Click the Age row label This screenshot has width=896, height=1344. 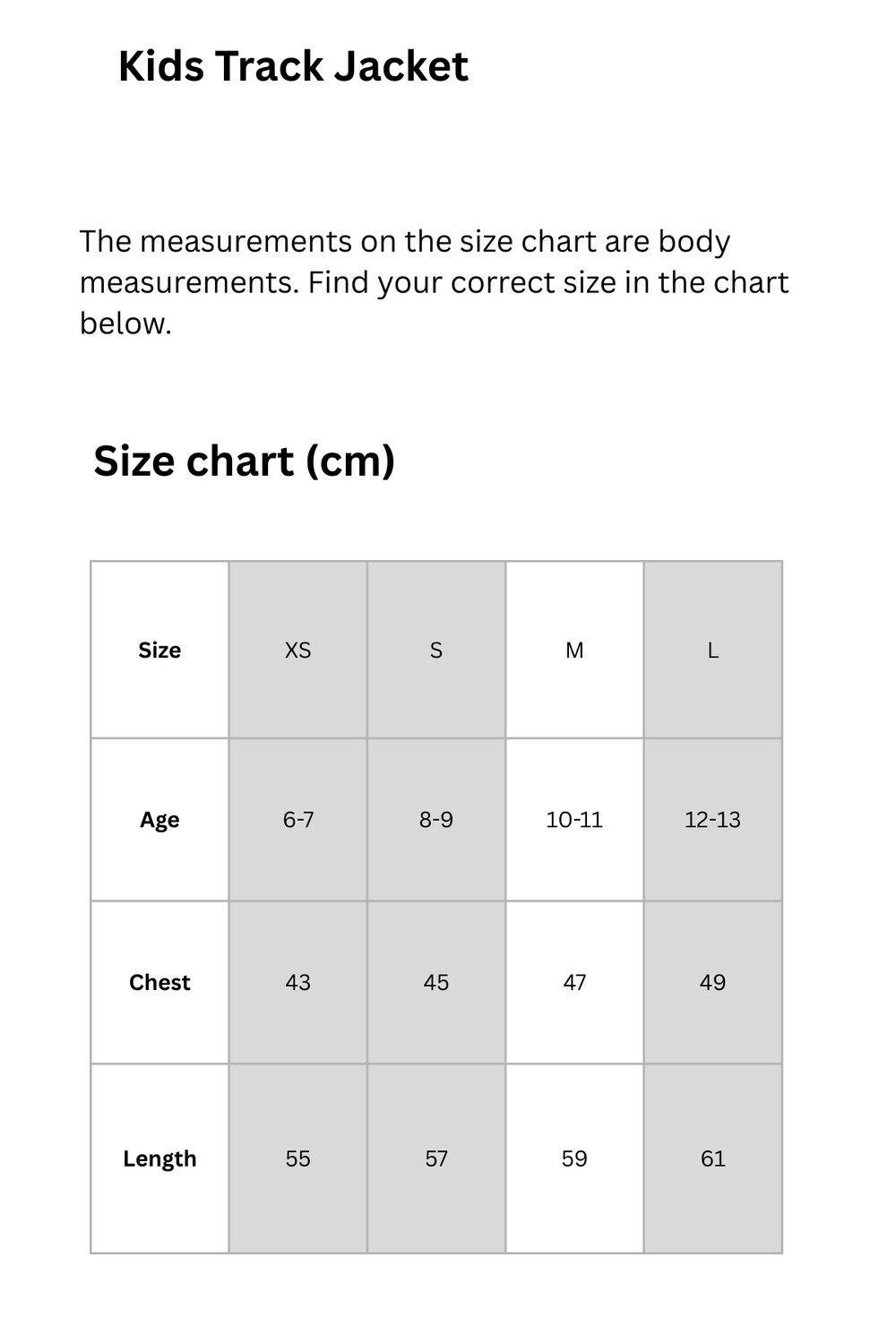click(x=159, y=820)
